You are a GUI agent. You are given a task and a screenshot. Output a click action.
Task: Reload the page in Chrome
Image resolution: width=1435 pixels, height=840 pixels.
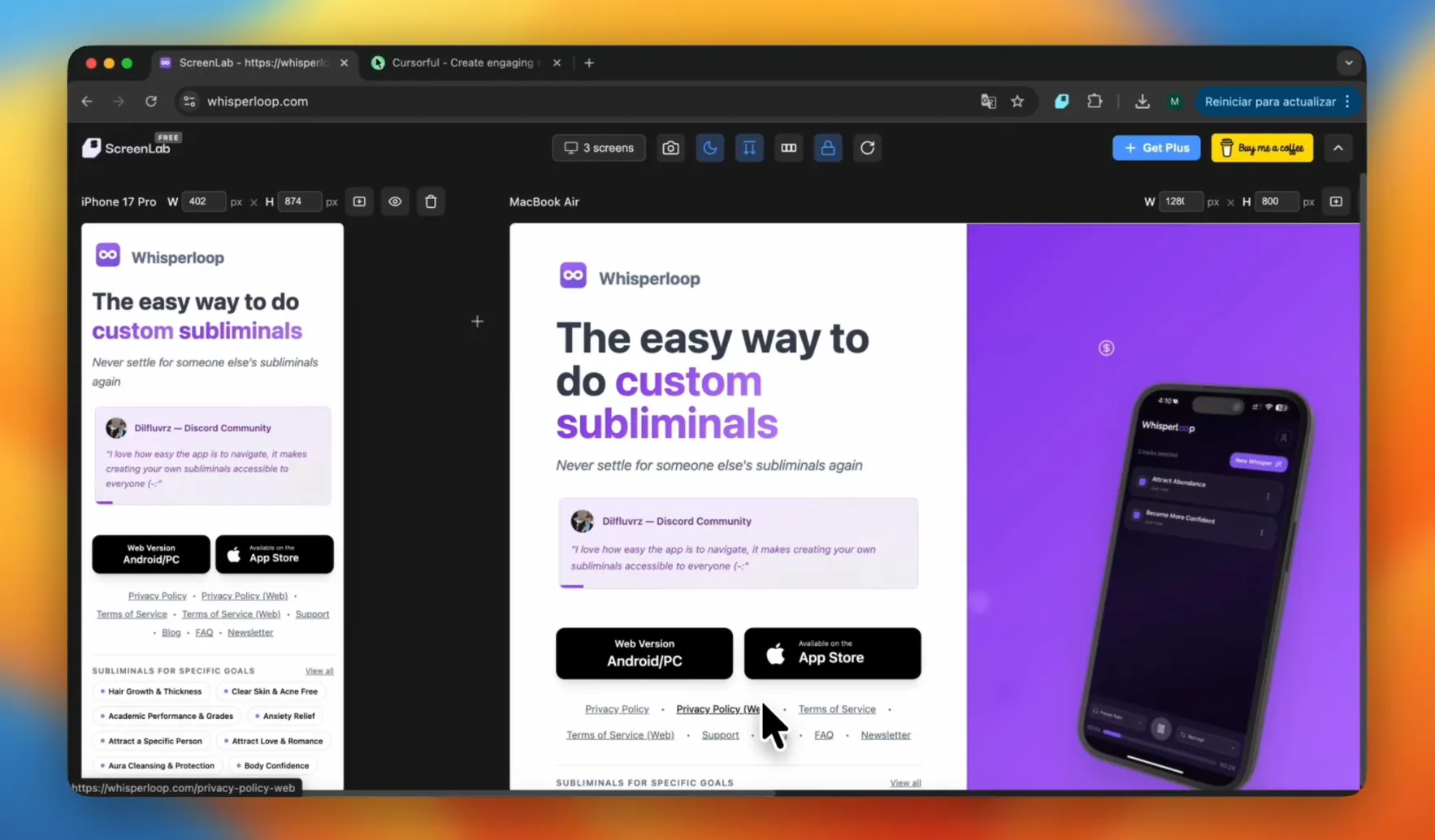151,102
